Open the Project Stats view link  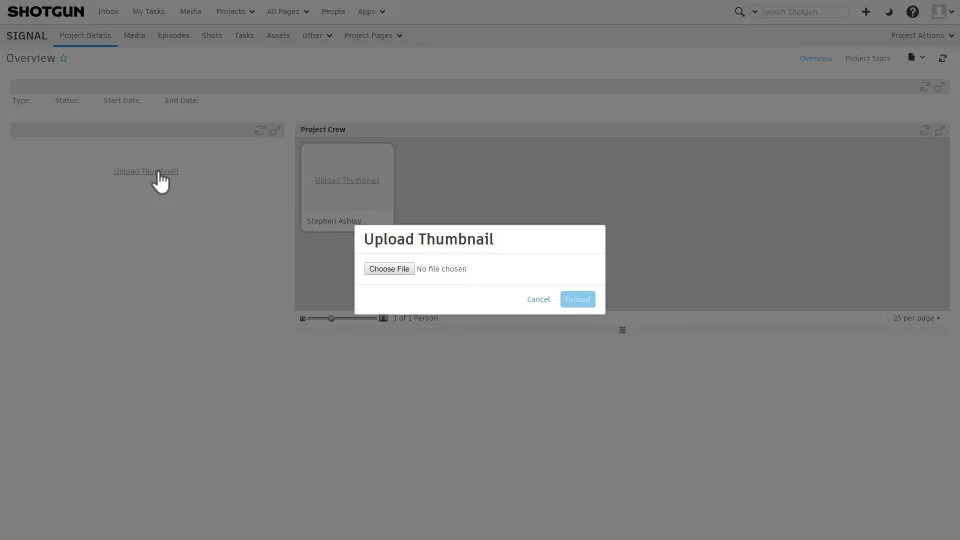(868, 59)
